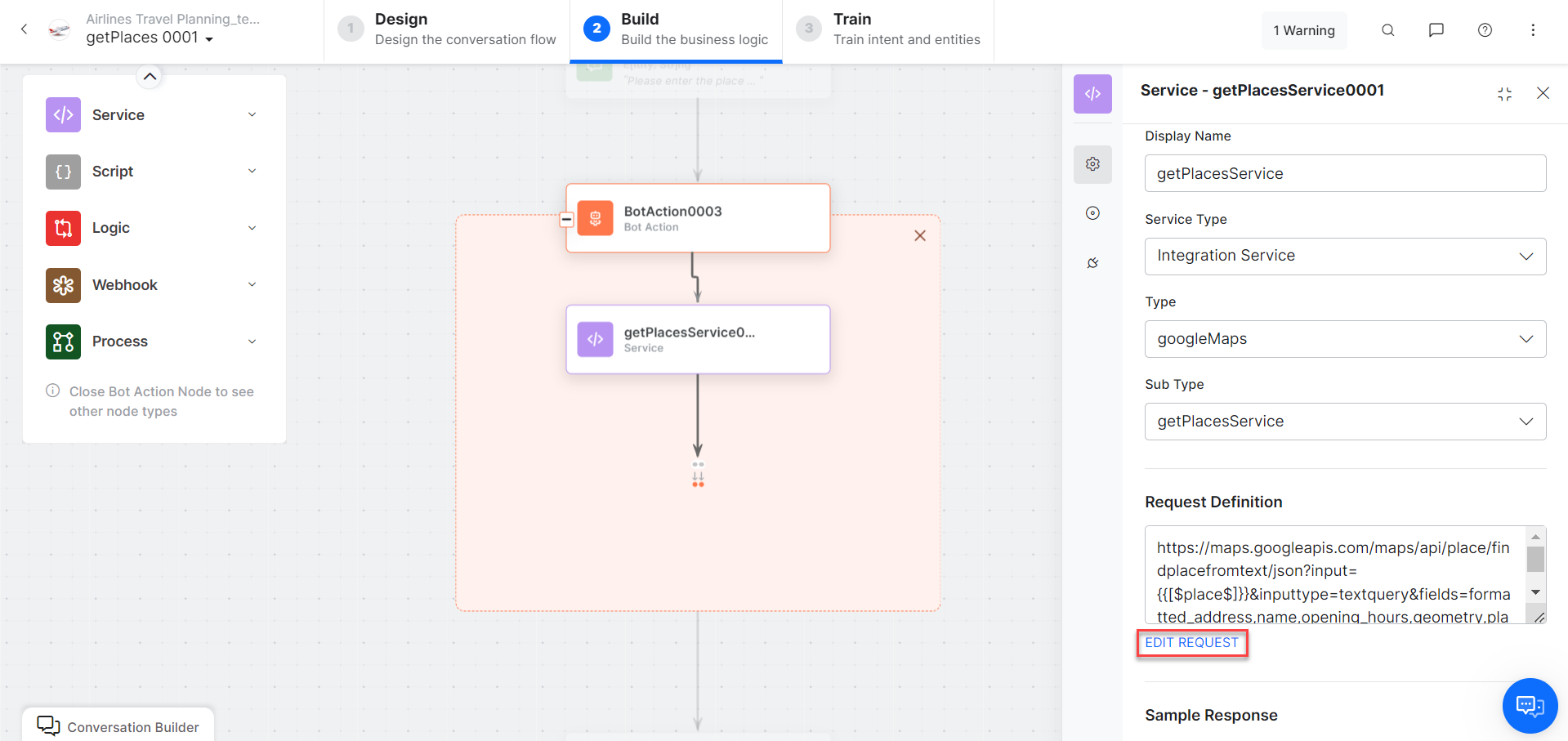Click the gear settings icon in side panel
Screen dimensions: 1568x741
tap(1092, 164)
